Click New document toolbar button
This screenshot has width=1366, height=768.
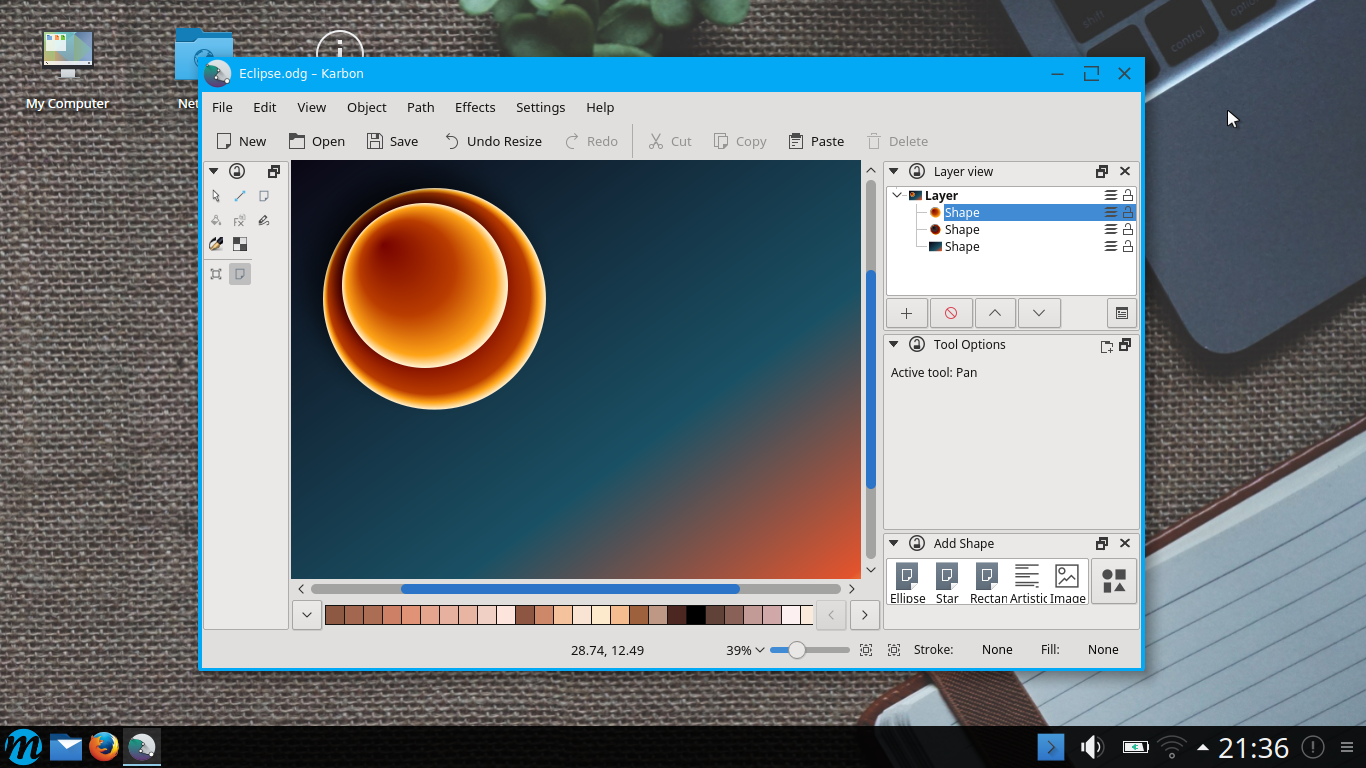point(241,141)
